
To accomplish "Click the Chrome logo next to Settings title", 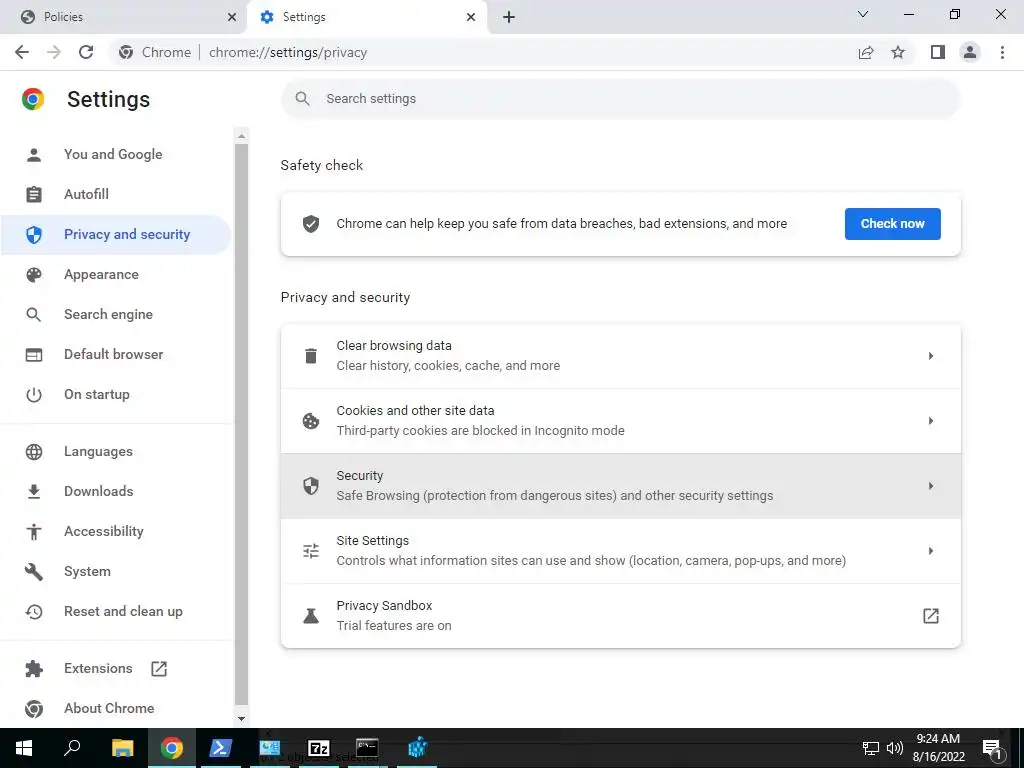I will click(x=33, y=99).
